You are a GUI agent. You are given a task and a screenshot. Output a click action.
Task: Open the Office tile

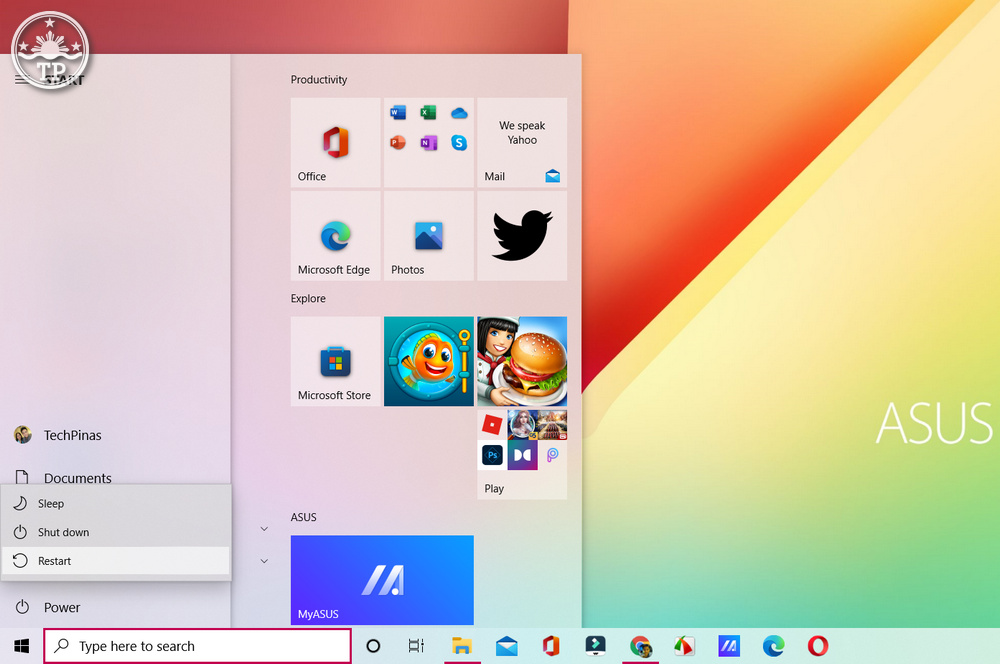click(335, 142)
